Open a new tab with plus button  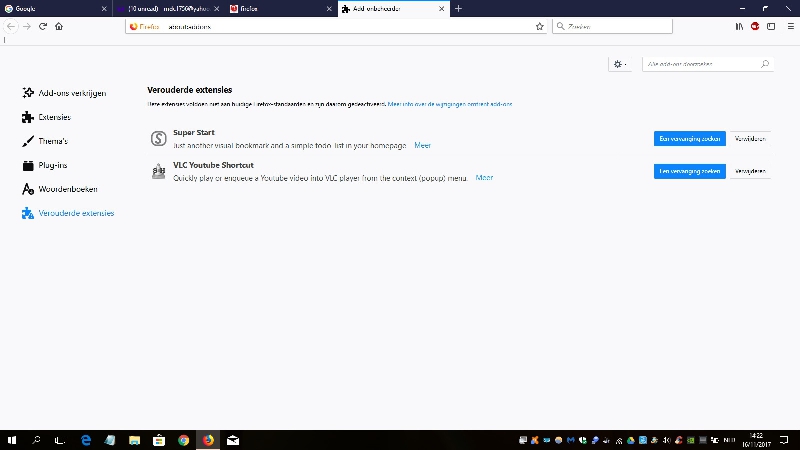coord(458,8)
